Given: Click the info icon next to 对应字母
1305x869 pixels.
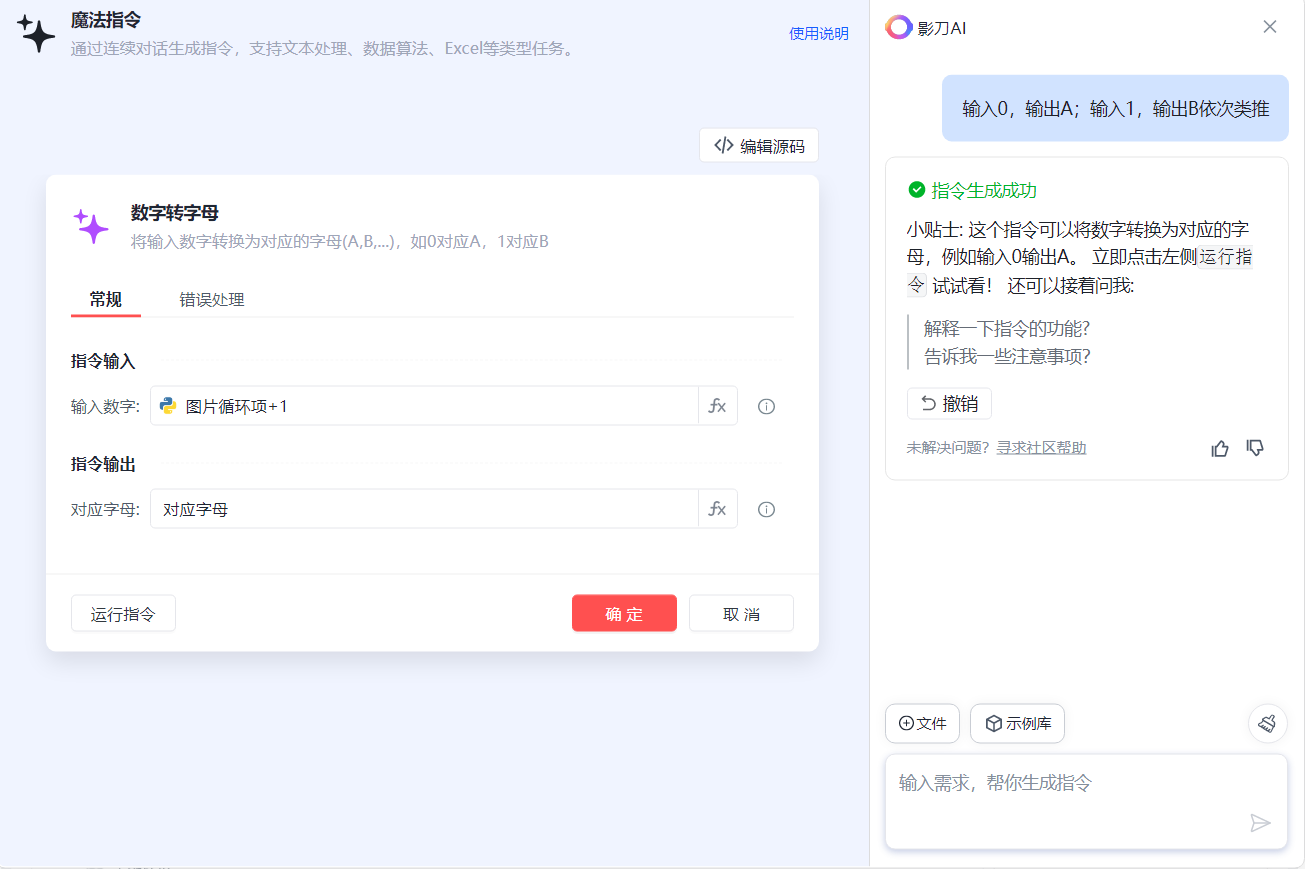Looking at the screenshot, I should click(x=767, y=509).
